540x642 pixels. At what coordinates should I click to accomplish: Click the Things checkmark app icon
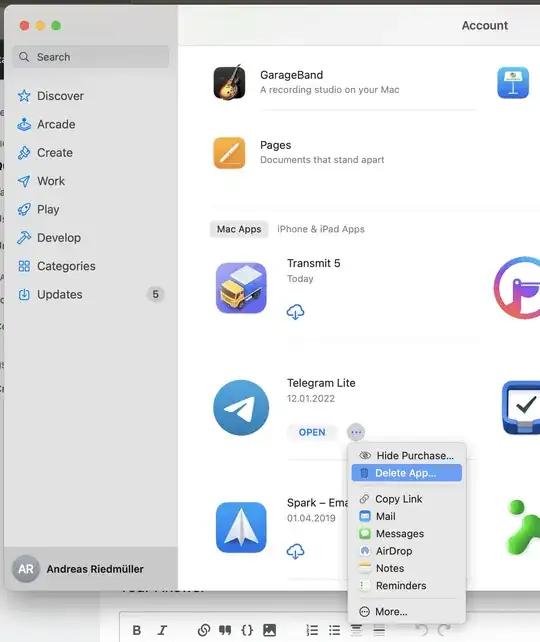521,408
